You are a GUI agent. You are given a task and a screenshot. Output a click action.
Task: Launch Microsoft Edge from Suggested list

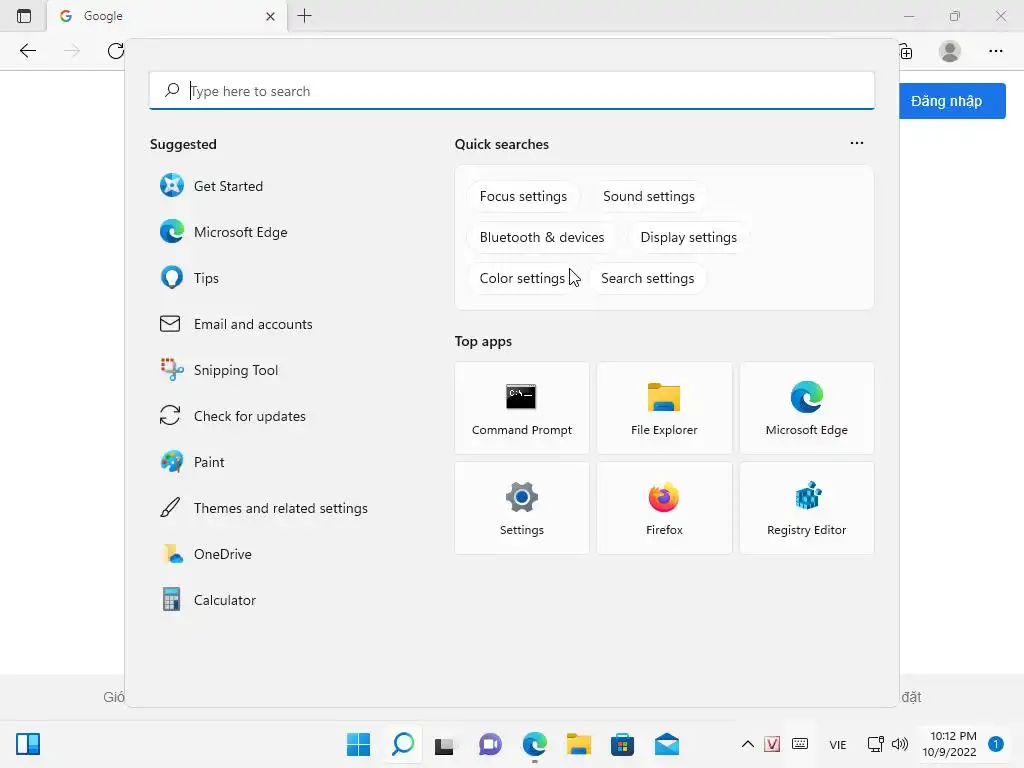[223, 232]
